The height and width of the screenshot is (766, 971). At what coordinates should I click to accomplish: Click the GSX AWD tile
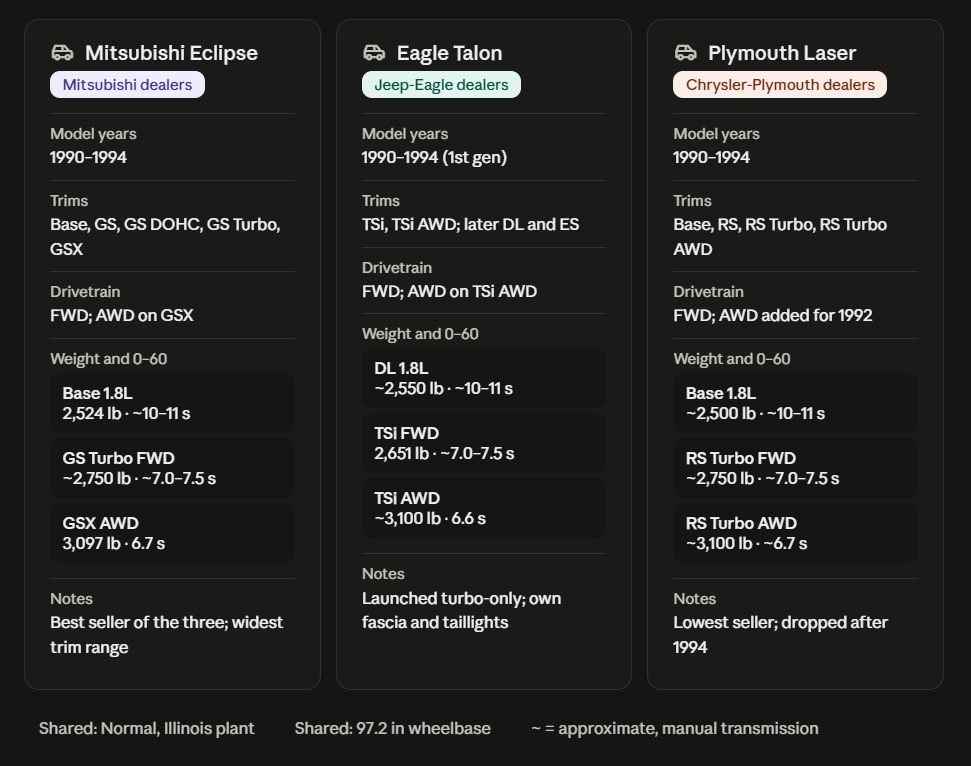click(172, 533)
